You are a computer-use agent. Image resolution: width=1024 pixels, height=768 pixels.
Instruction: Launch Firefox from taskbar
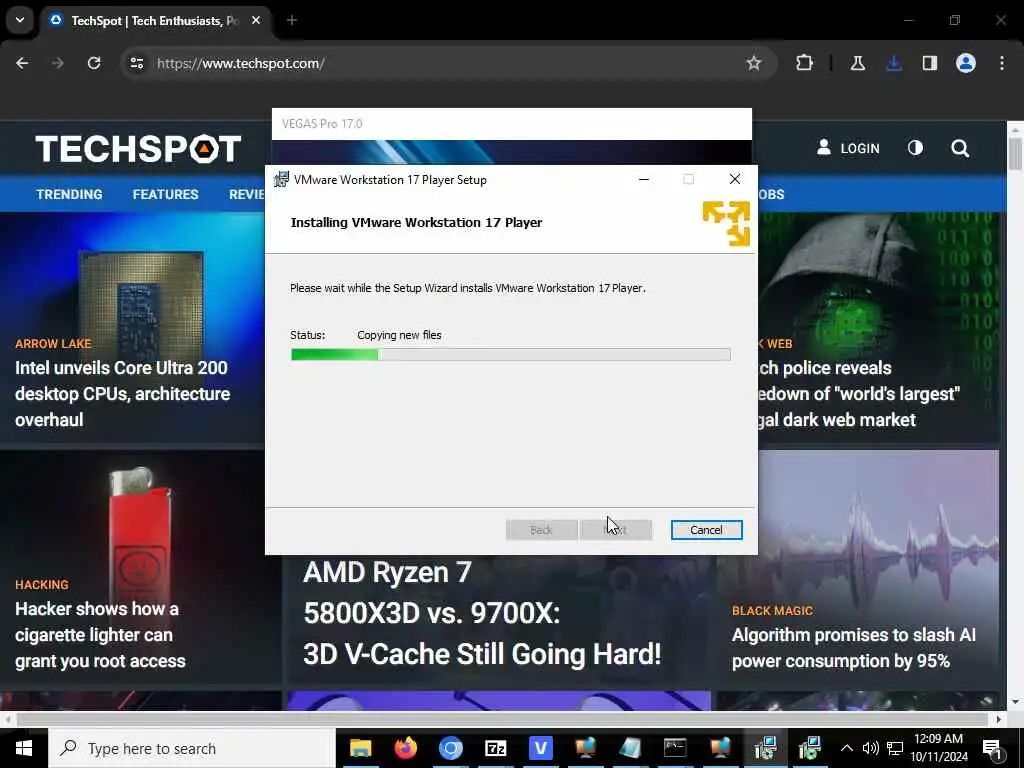tap(406, 748)
